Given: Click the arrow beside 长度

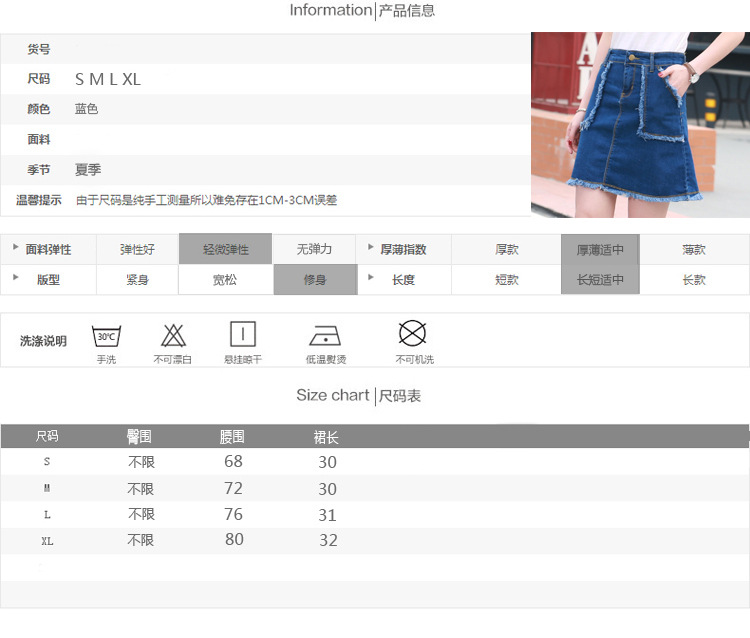Looking at the screenshot, I should click(x=370, y=276).
